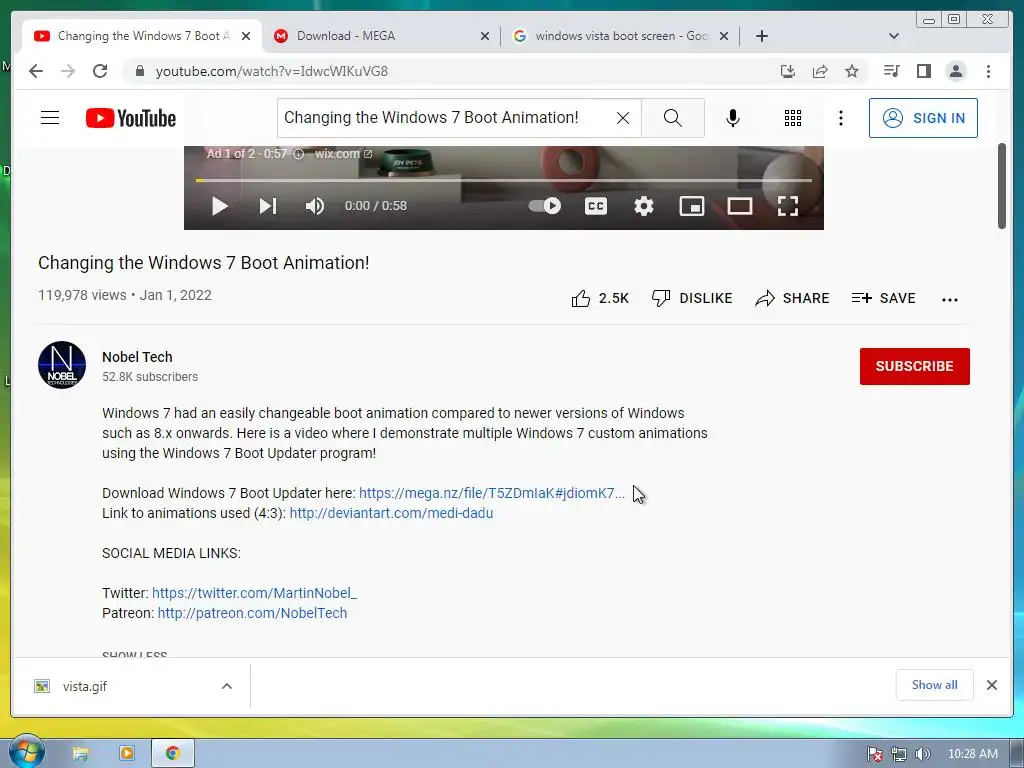Click the browser forward arrow
Image resolution: width=1024 pixels, height=768 pixels.
68,71
